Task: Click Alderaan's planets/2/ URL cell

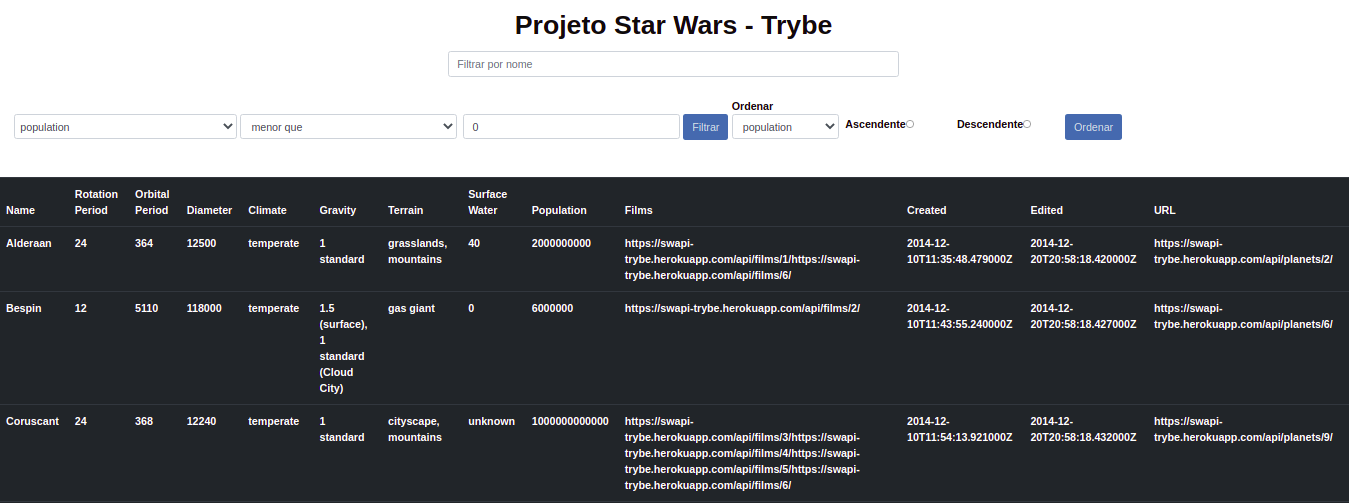Action: 1243,251
